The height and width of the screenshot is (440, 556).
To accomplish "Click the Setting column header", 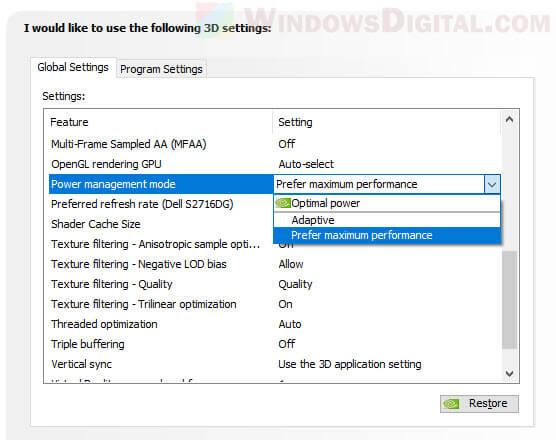I will coord(295,122).
